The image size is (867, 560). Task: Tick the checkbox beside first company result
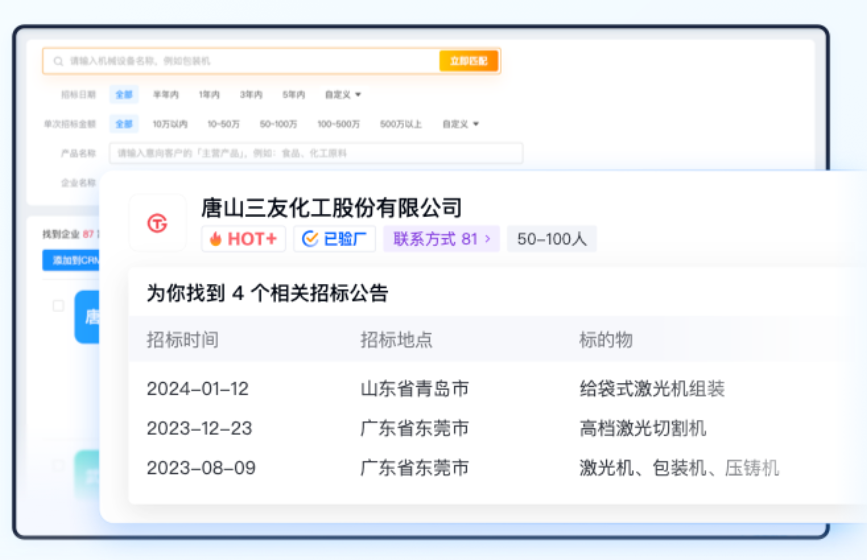[x=58, y=306]
